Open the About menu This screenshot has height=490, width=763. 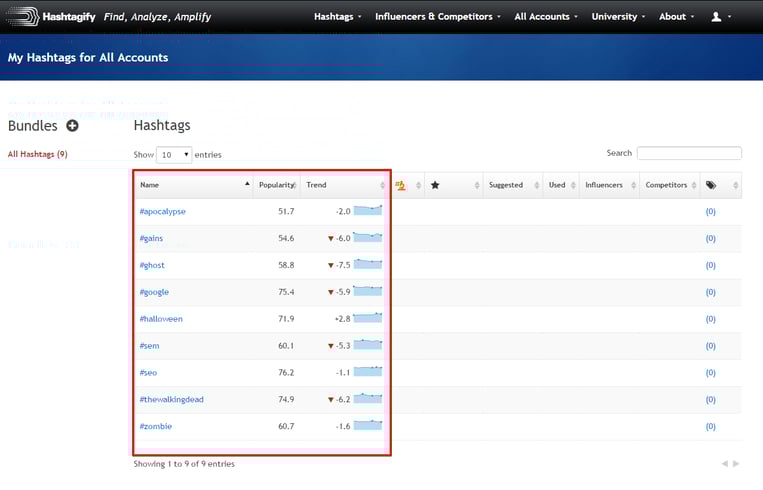click(x=676, y=17)
